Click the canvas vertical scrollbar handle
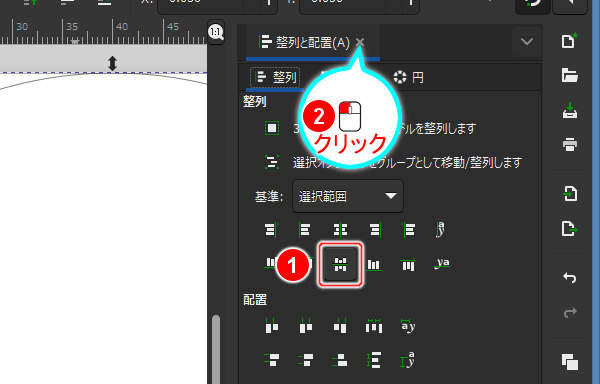 (216, 349)
